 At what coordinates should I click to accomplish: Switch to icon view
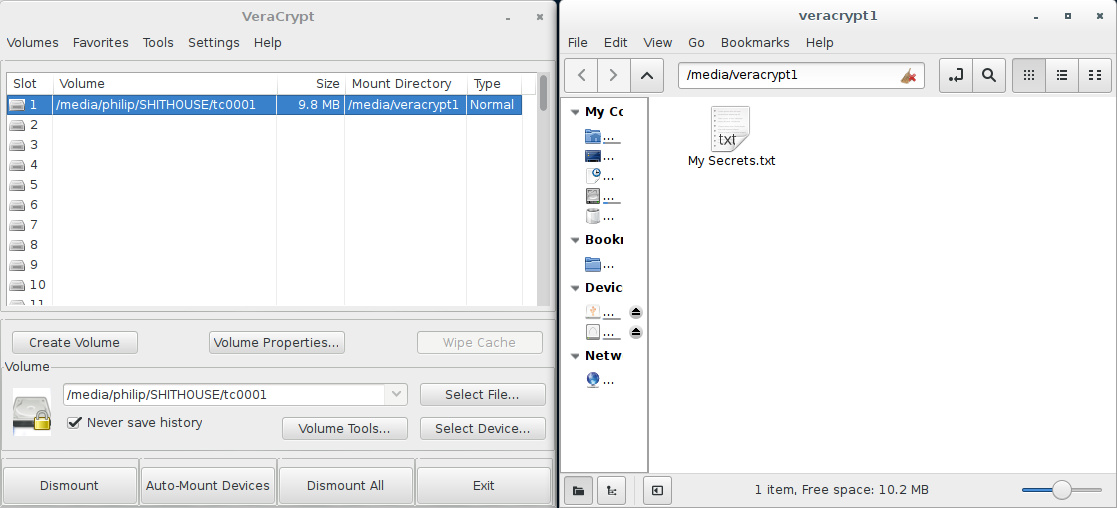(x=1029, y=75)
